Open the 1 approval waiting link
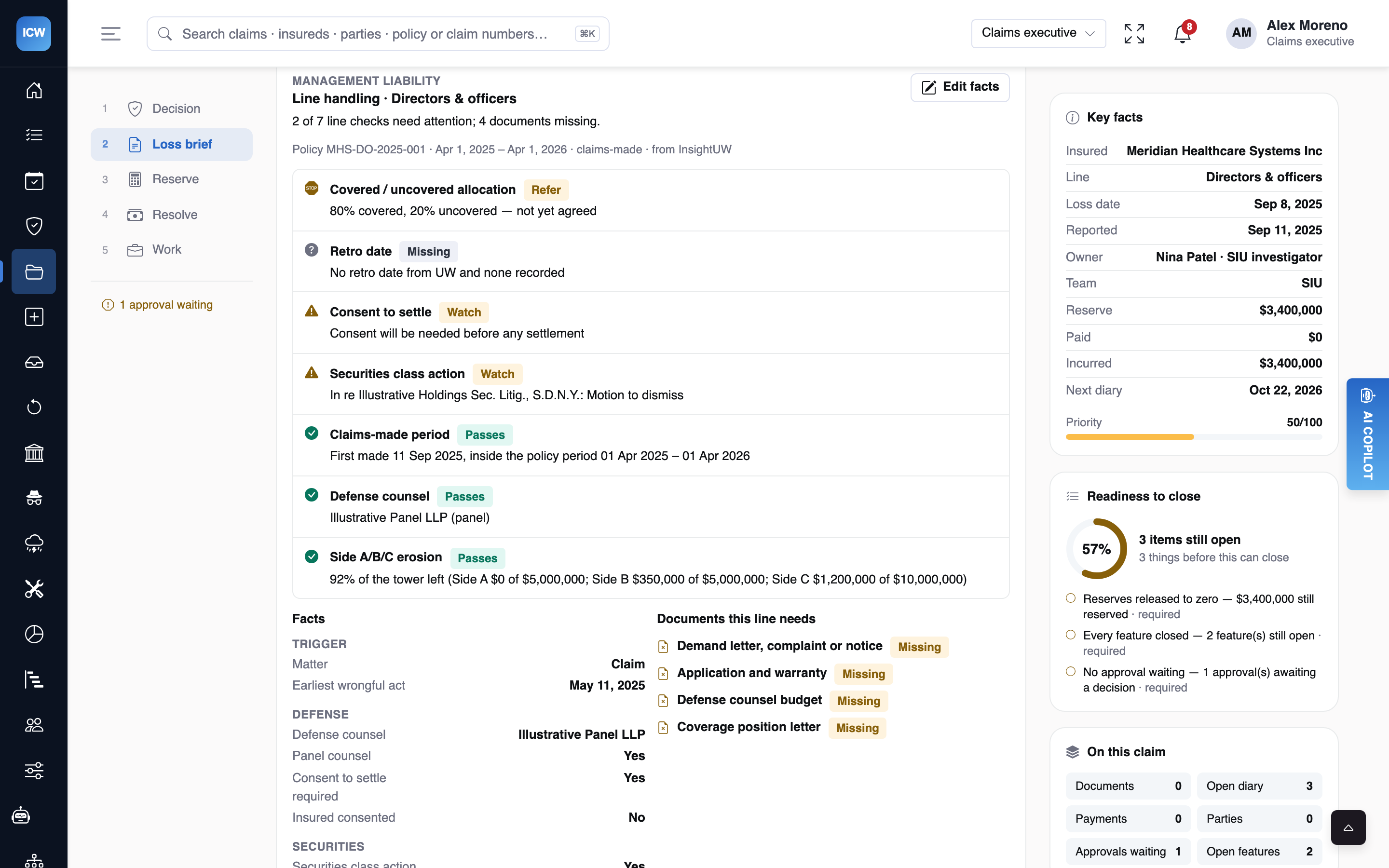 [x=157, y=305]
